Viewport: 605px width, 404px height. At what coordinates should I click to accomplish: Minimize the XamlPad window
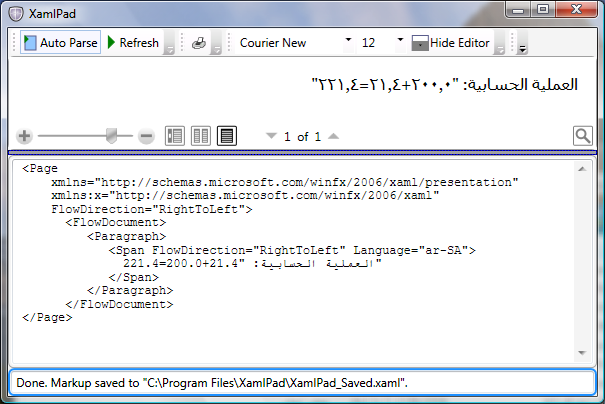[x=518, y=10]
